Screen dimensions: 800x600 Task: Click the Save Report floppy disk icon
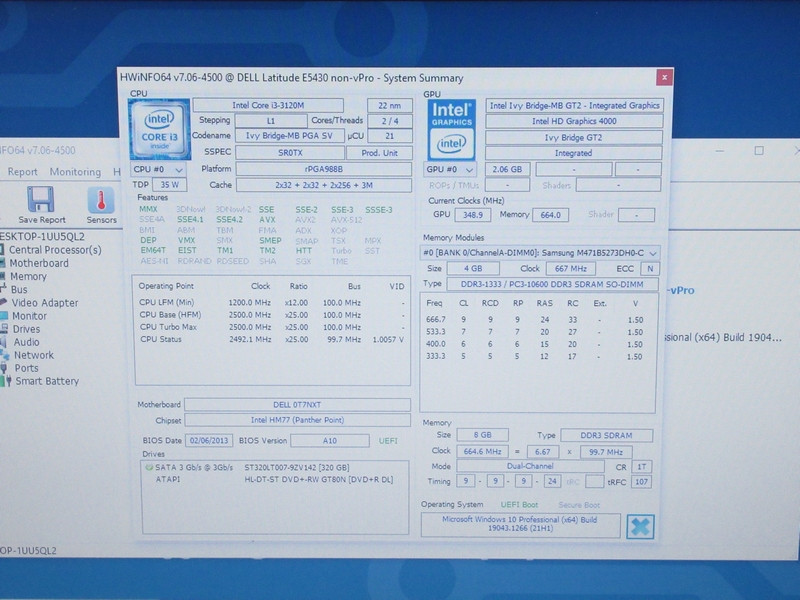[41, 200]
